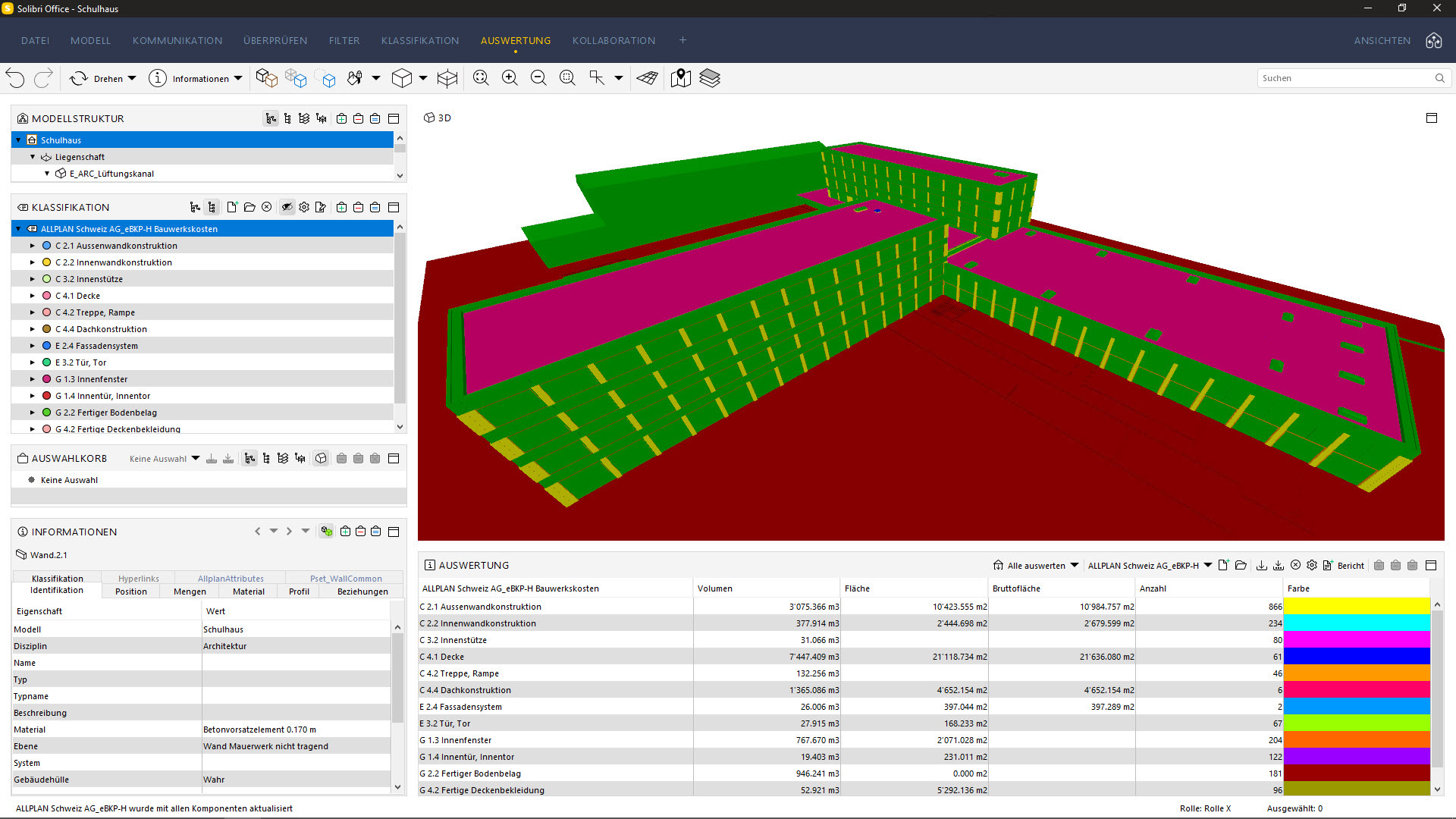Undo the last action
1456x819 pixels.
15,78
